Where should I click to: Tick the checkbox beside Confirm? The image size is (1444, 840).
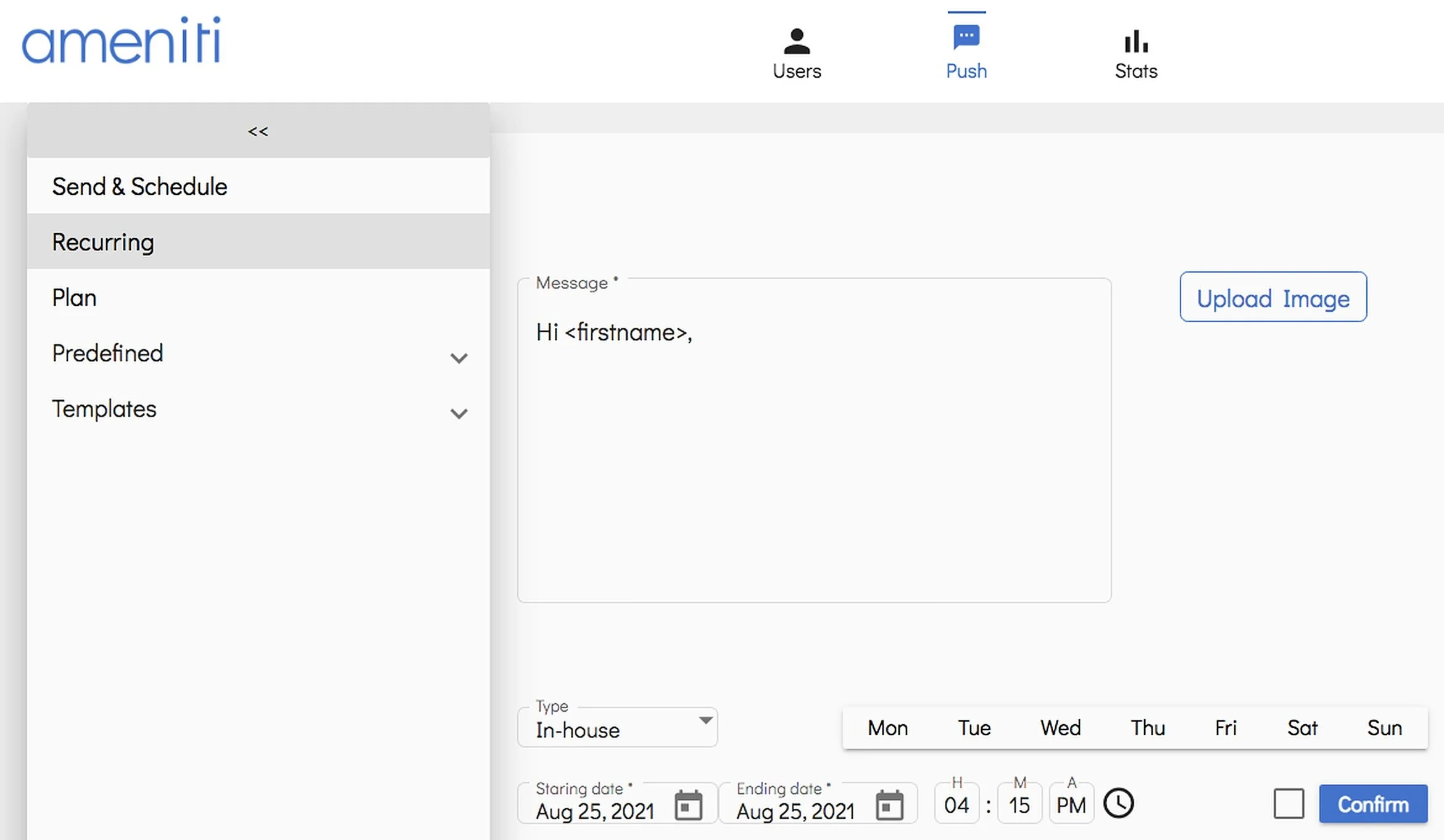pyautogui.click(x=1288, y=804)
